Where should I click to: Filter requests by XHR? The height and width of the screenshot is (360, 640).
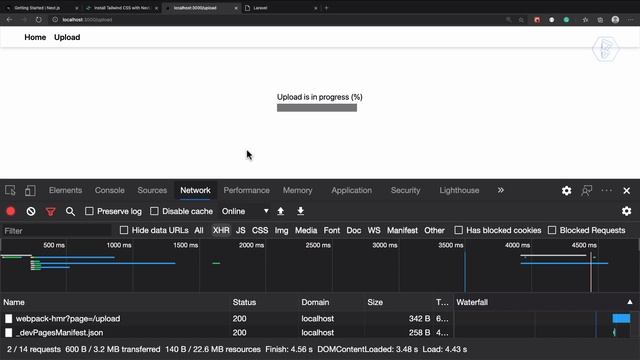[x=221, y=230]
